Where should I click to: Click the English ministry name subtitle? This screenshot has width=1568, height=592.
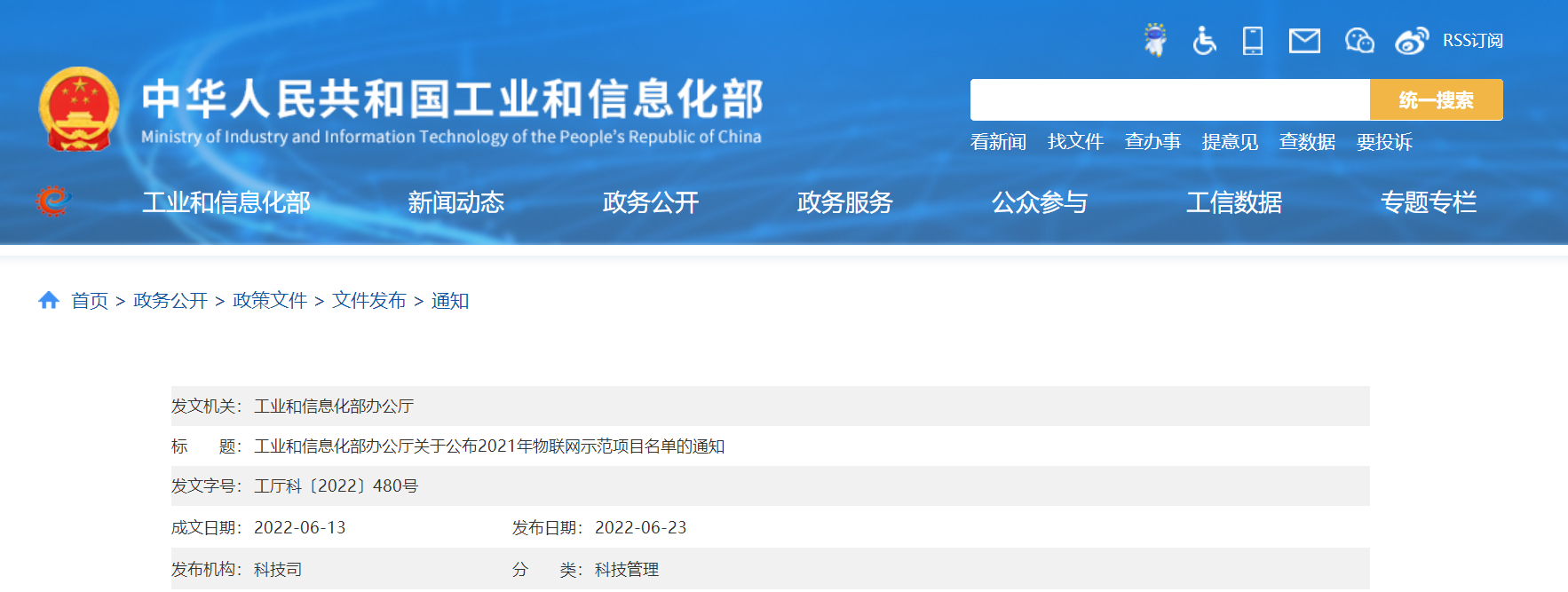[451, 137]
